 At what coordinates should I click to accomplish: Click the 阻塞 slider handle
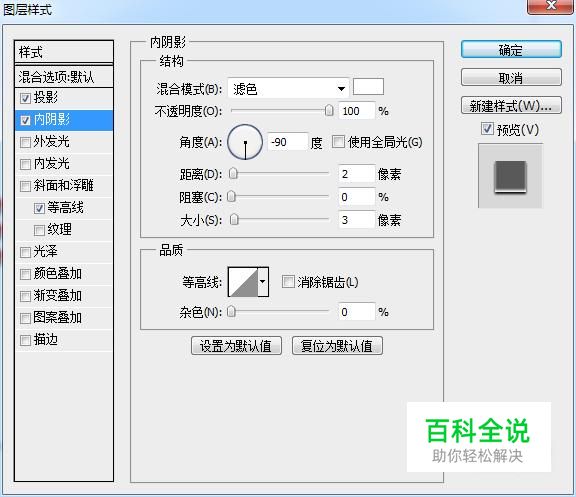(231, 197)
